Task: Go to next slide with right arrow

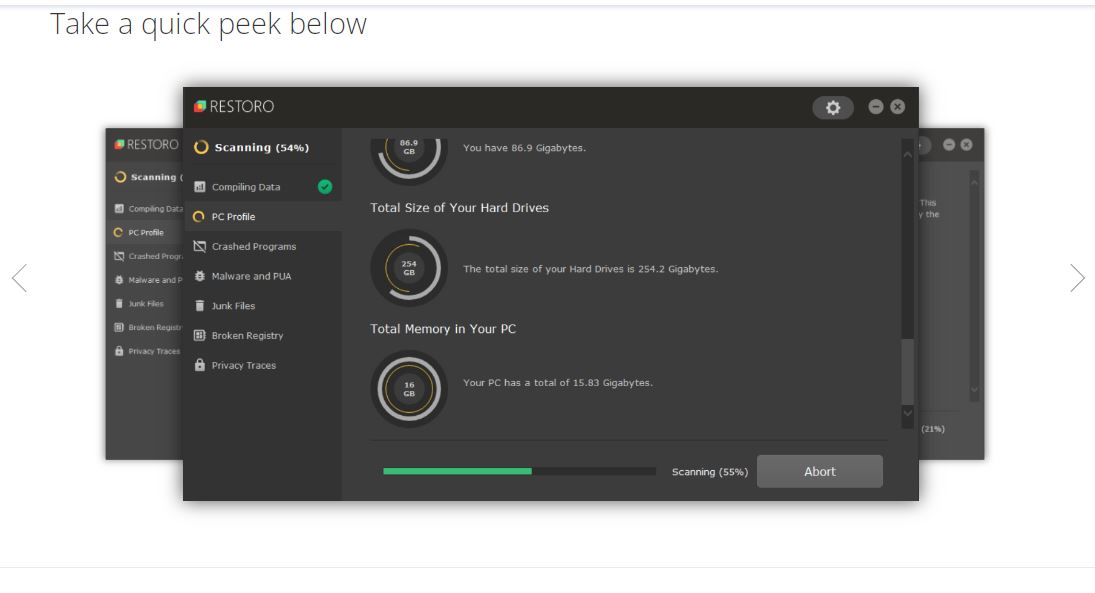Action: point(1078,278)
